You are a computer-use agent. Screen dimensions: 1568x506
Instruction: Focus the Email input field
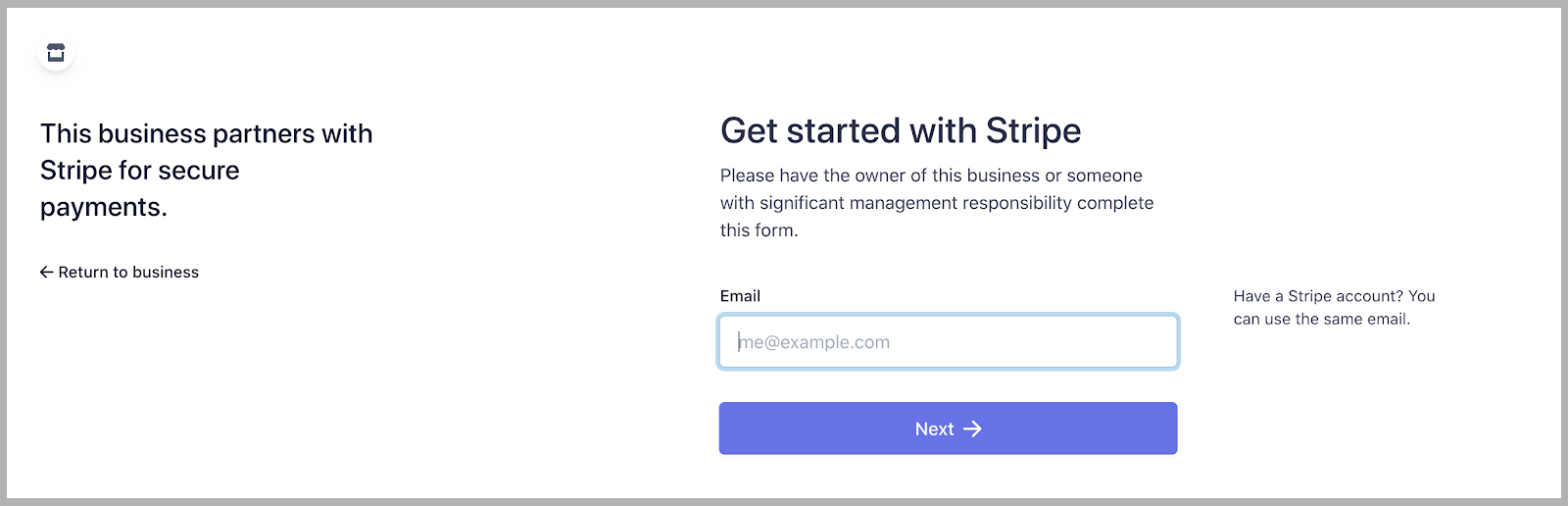click(x=948, y=341)
